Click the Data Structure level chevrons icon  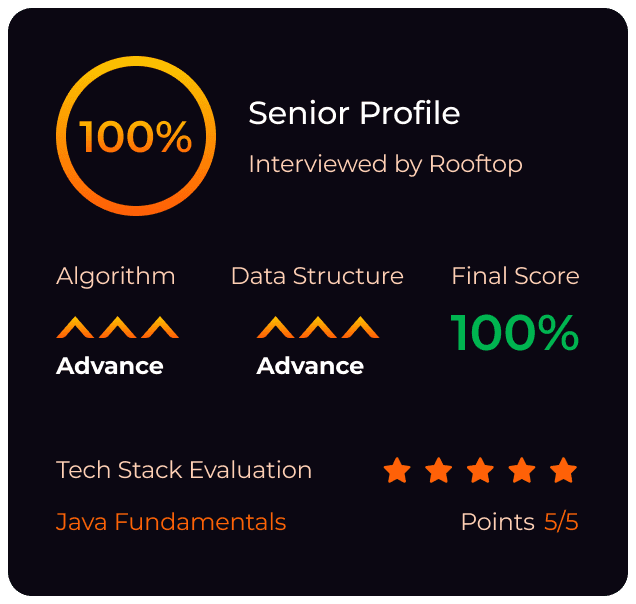coord(317,327)
